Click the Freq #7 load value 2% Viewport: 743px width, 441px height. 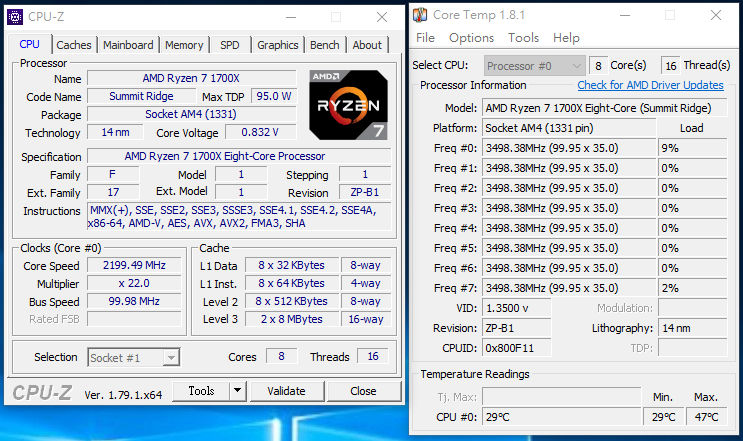pyautogui.click(x=692, y=288)
